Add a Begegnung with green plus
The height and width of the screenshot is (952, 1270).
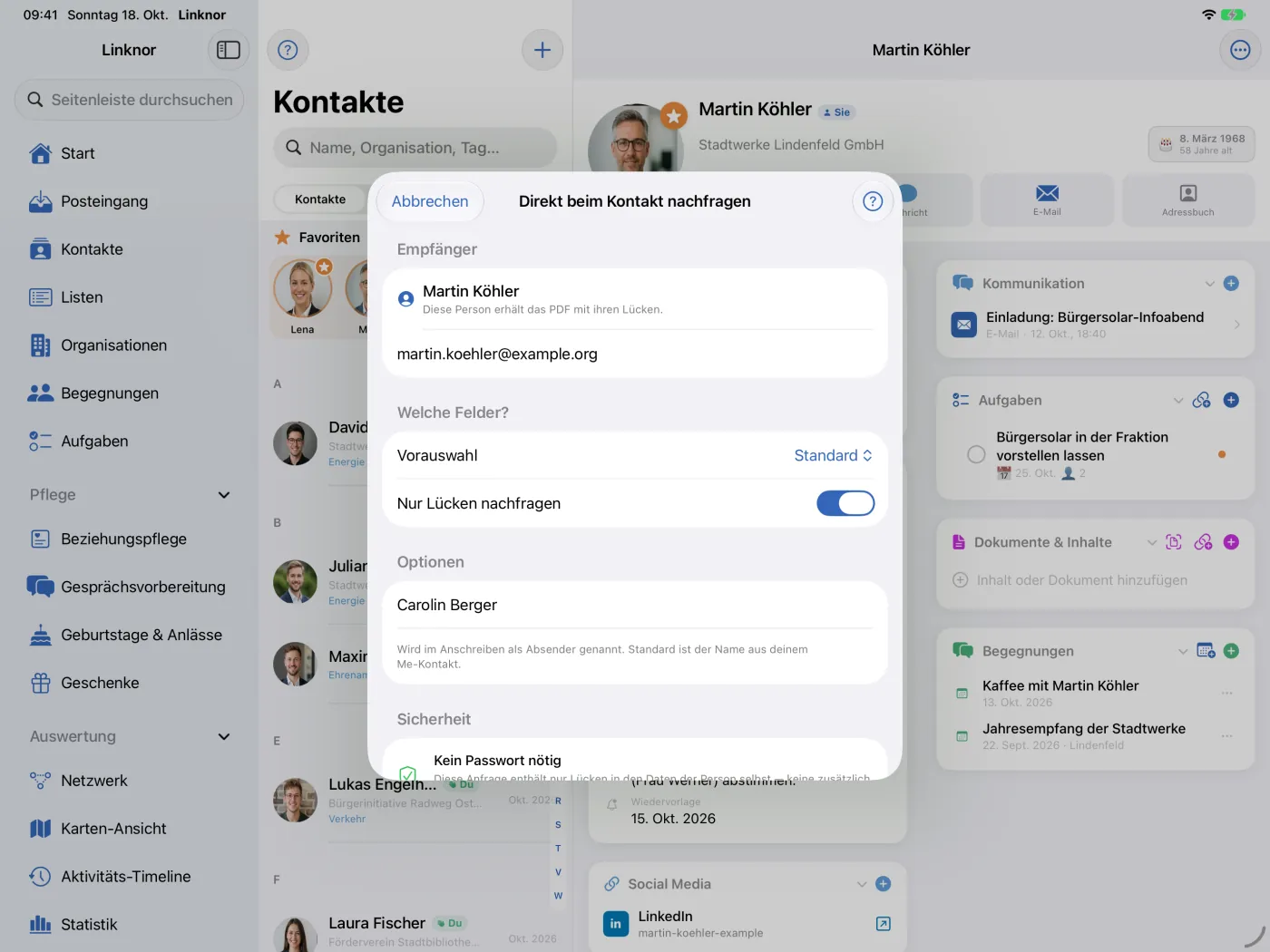pos(1231,651)
